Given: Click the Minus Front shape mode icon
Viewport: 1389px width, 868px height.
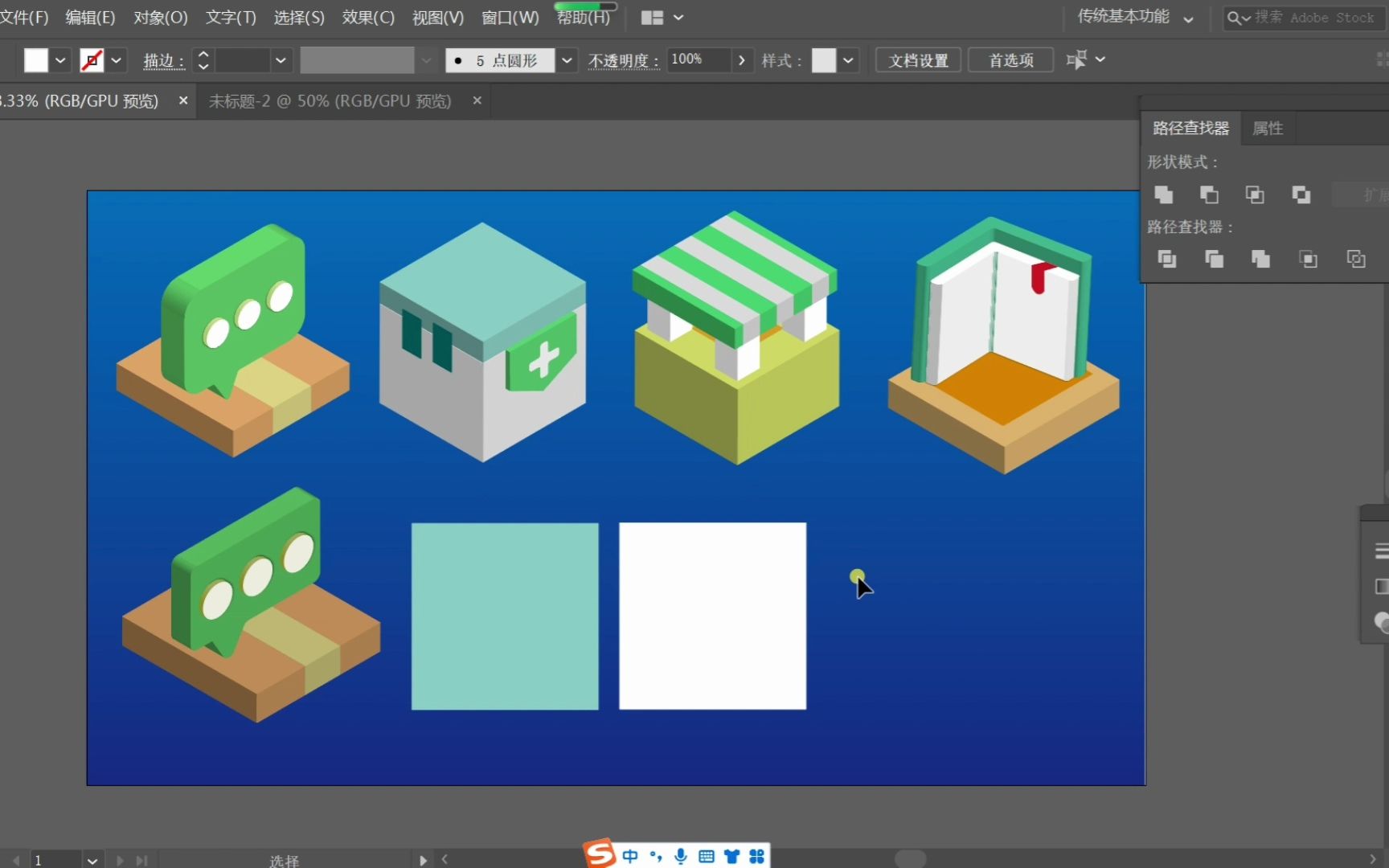Looking at the screenshot, I should pos(1209,194).
